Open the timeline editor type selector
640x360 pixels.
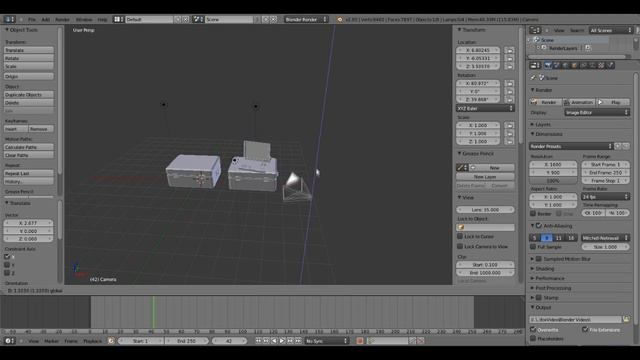pyautogui.click(x=10, y=341)
